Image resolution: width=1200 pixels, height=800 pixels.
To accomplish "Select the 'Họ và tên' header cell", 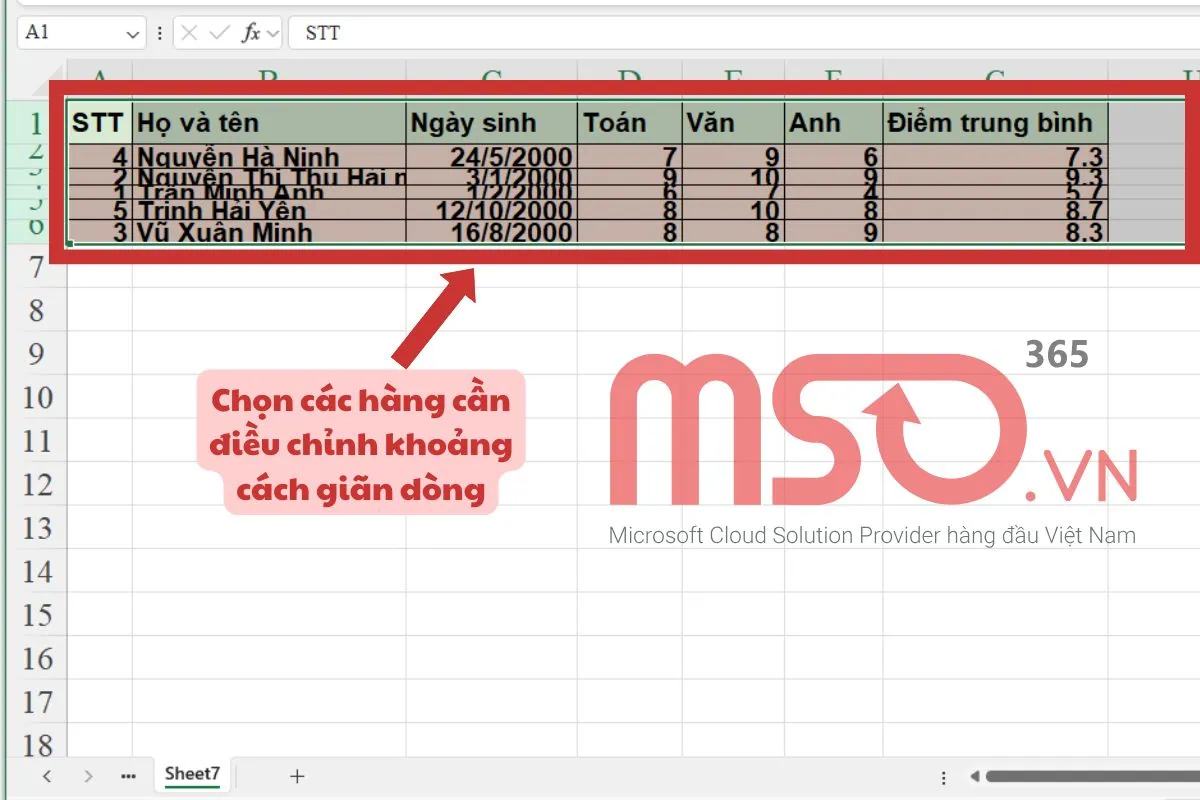I will [269, 123].
